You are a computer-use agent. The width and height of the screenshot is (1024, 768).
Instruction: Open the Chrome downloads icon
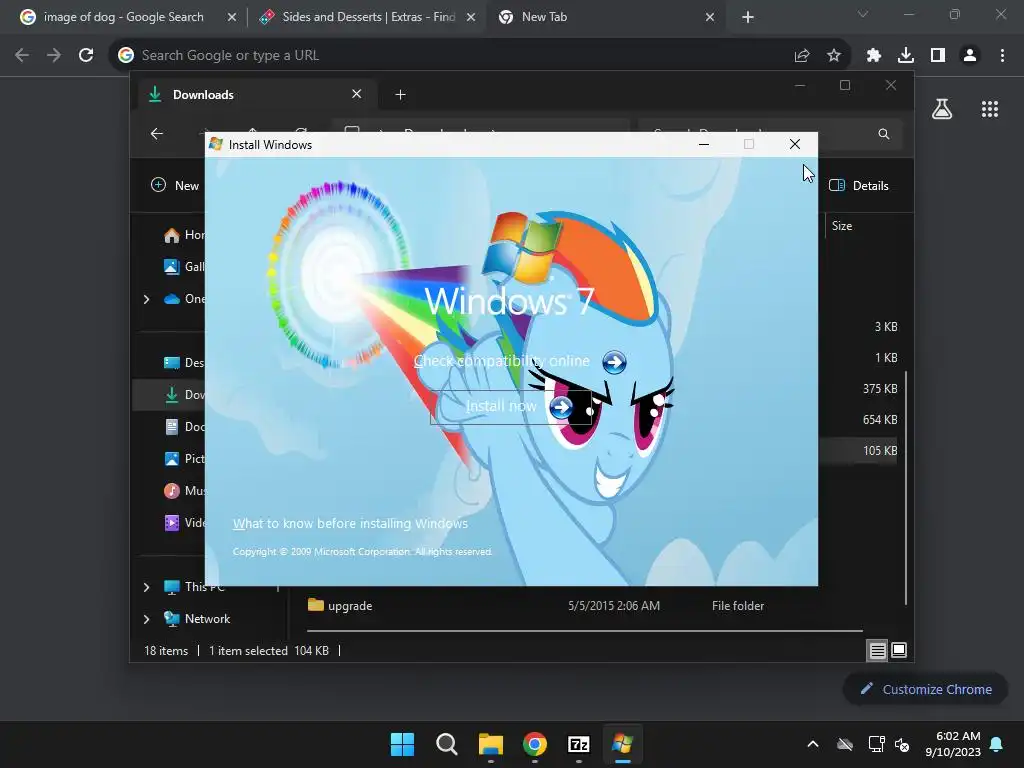pos(906,56)
